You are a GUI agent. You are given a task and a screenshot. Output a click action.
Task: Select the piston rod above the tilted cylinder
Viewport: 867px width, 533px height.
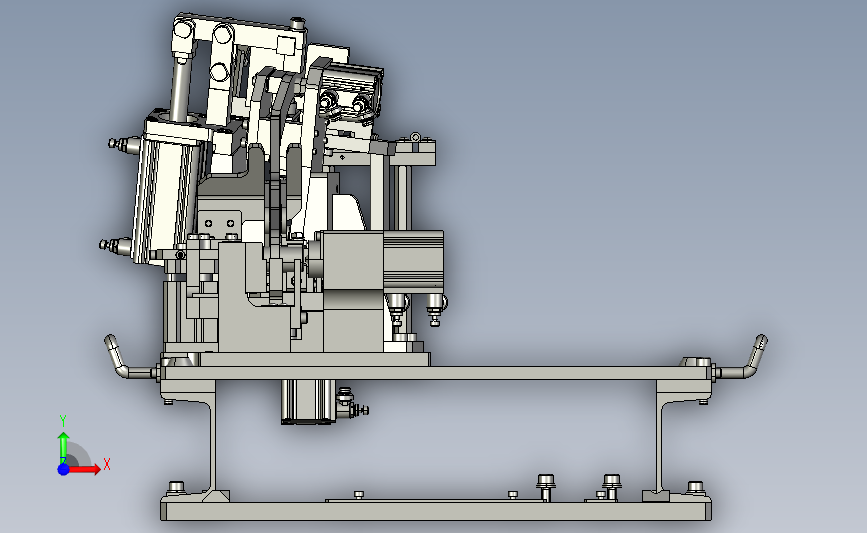click(x=181, y=88)
